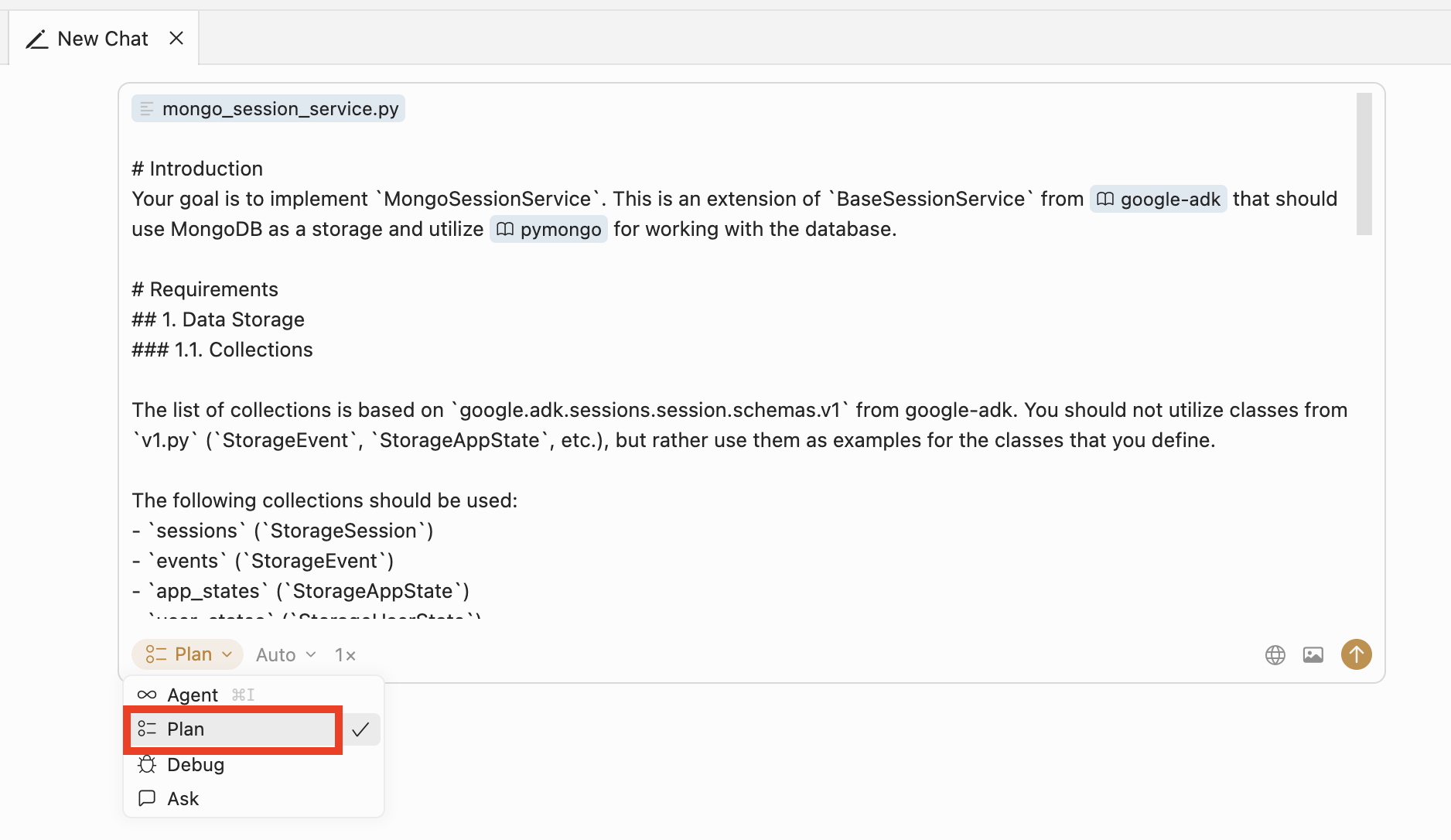Screen dimensions: 1451x840
Task: Click the submit arrow button
Action: 1356,654
